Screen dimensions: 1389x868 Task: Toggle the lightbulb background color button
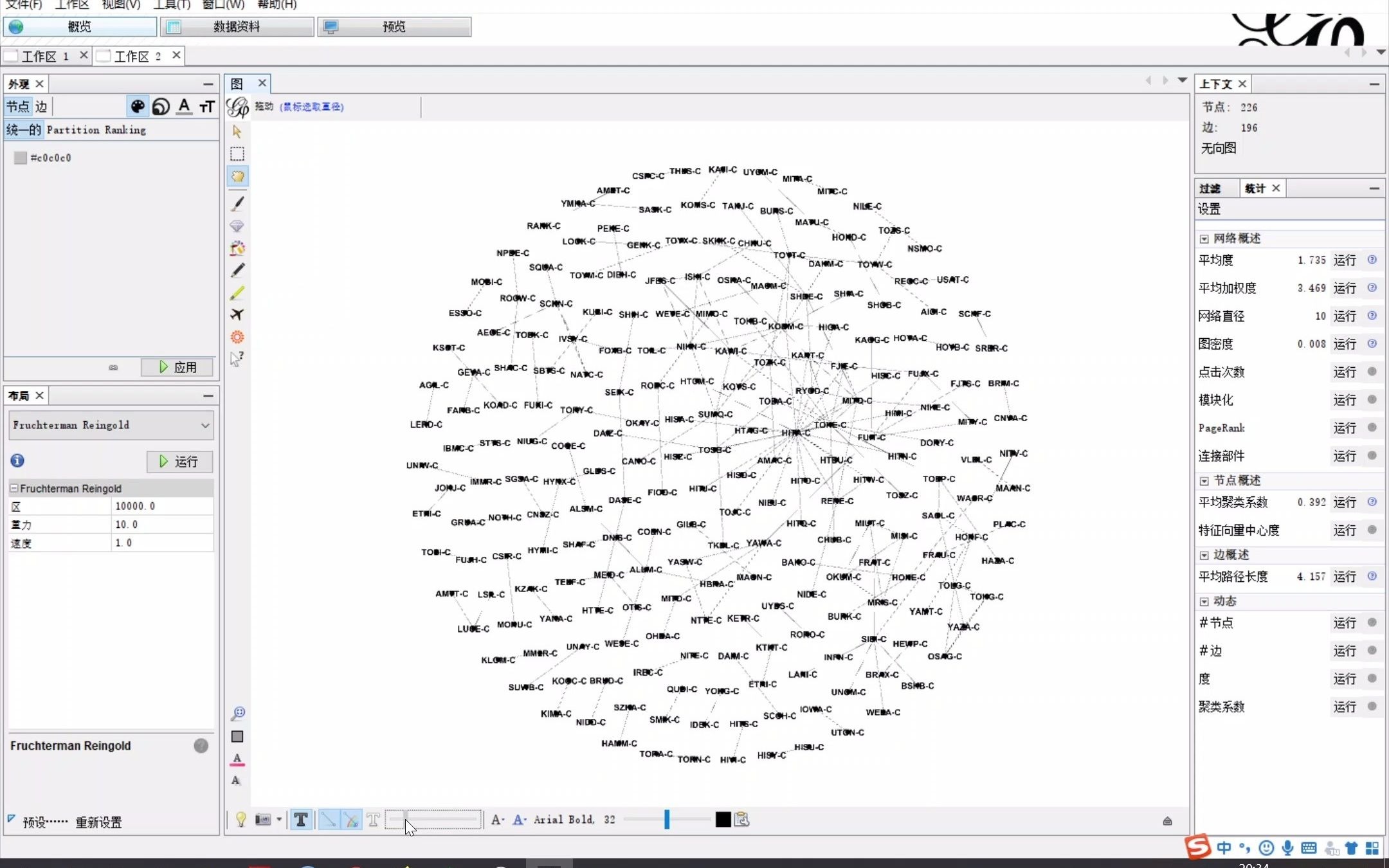pos(241,819)
